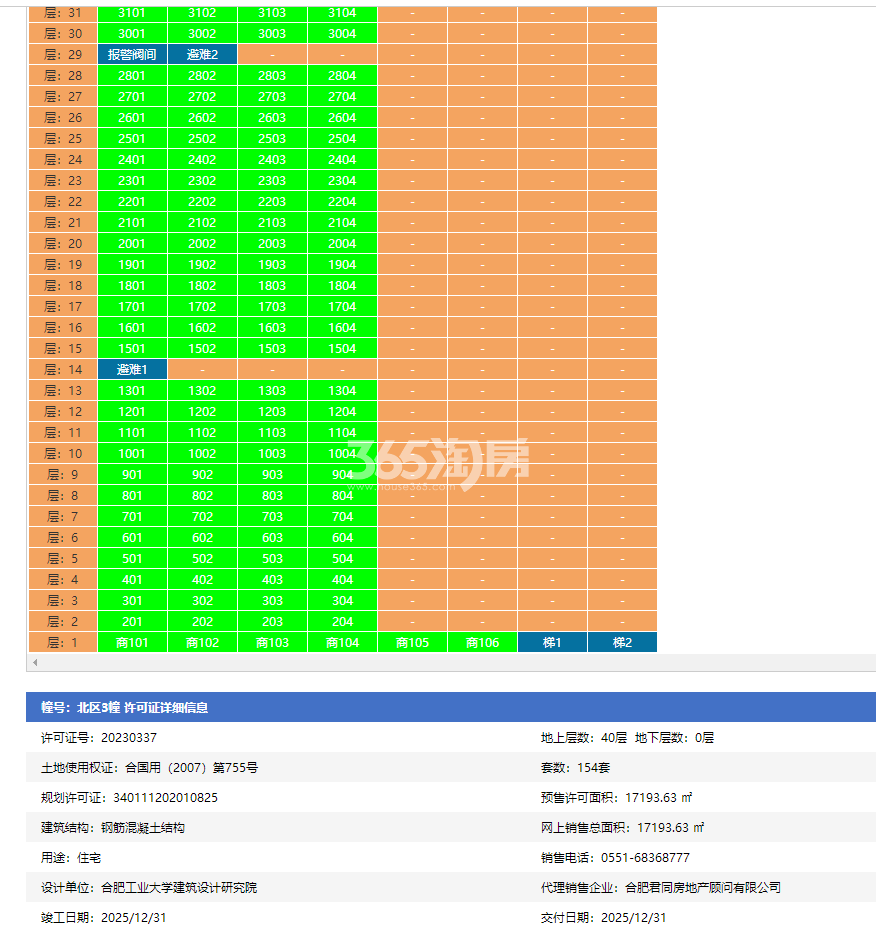The height and width of the screenshot is (930, 876).
Task: Click the 梯2 stairwell cell
Action: (x=622, y=642)
